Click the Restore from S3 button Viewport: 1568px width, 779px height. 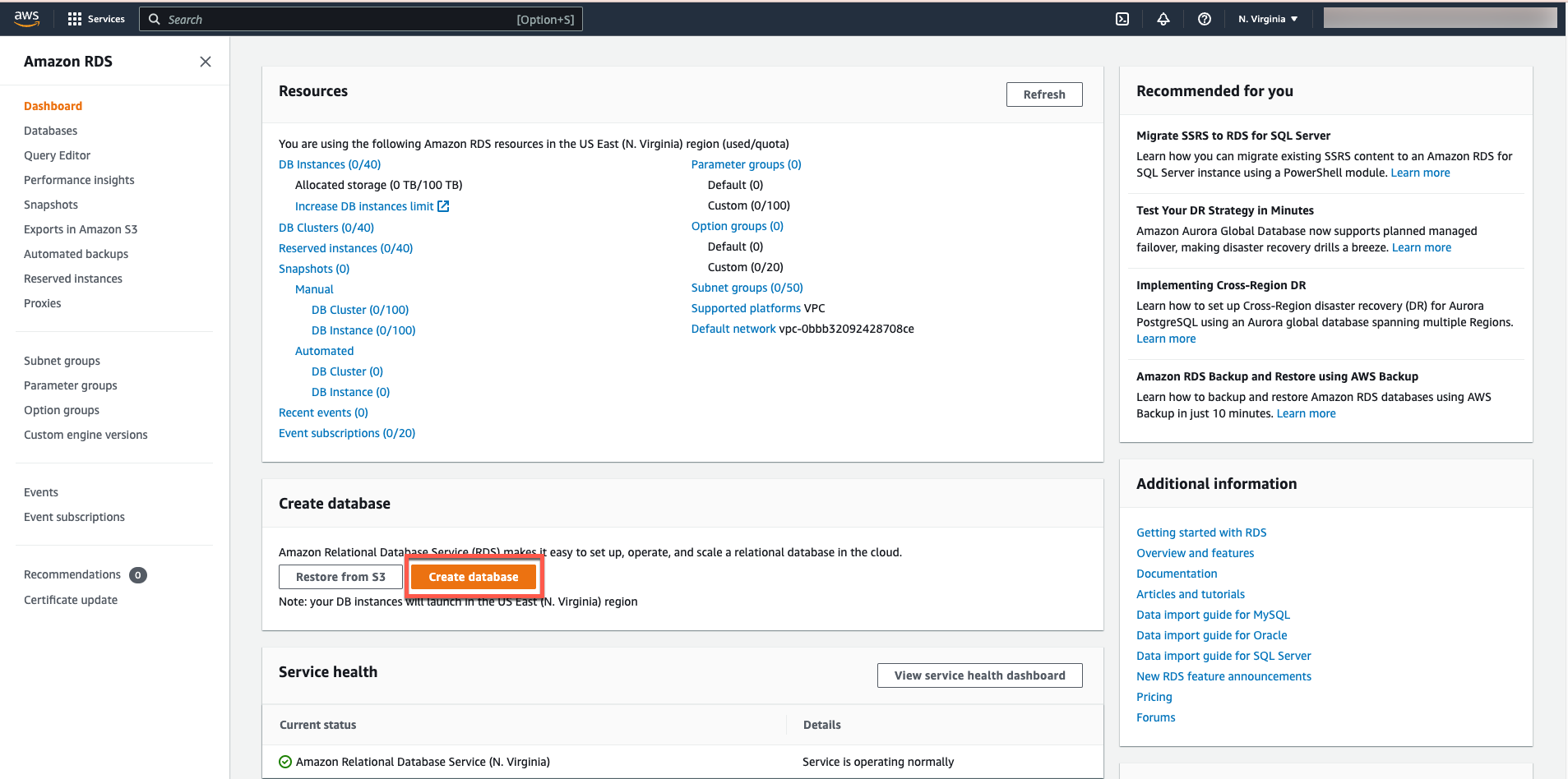tap(340, 577)
